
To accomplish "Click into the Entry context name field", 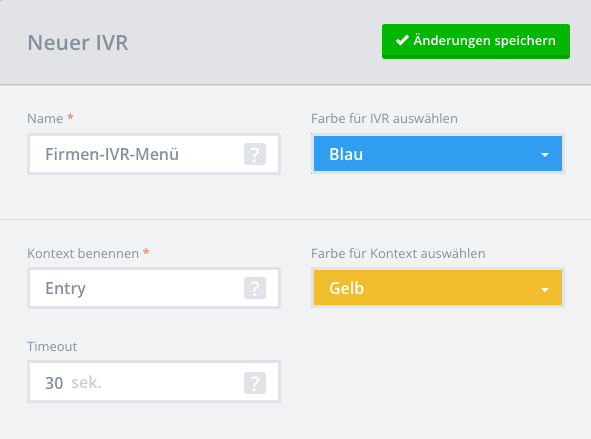I will [154, 288].
